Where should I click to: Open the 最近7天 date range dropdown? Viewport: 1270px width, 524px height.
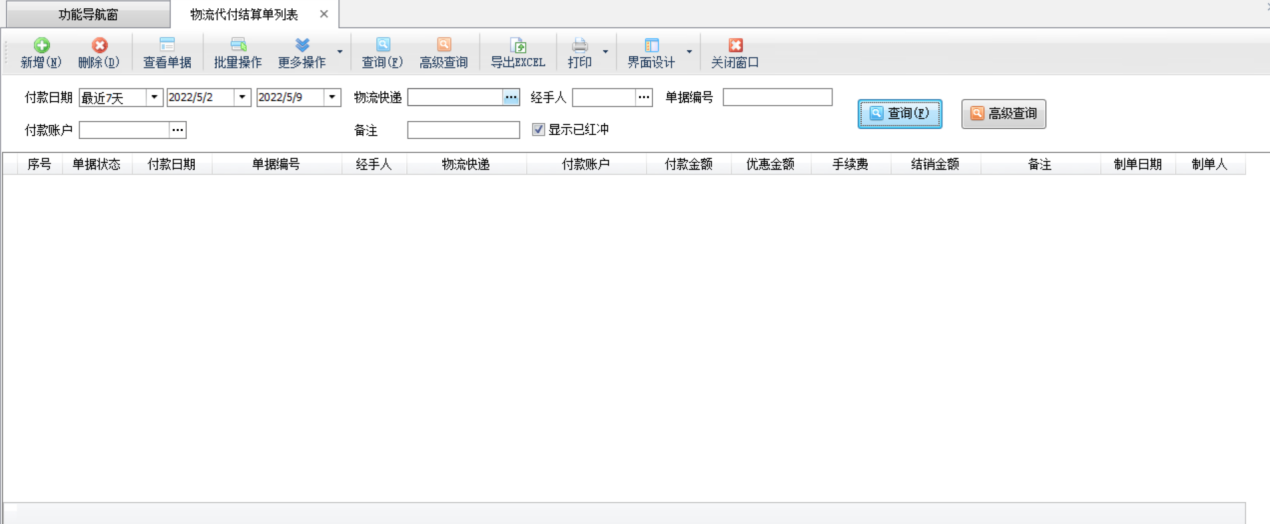point(154,97)
